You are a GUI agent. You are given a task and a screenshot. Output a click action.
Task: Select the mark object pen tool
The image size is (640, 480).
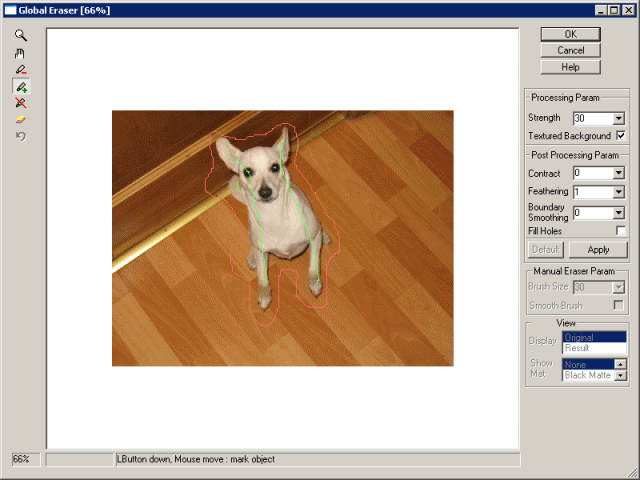(x=21, y=87)
